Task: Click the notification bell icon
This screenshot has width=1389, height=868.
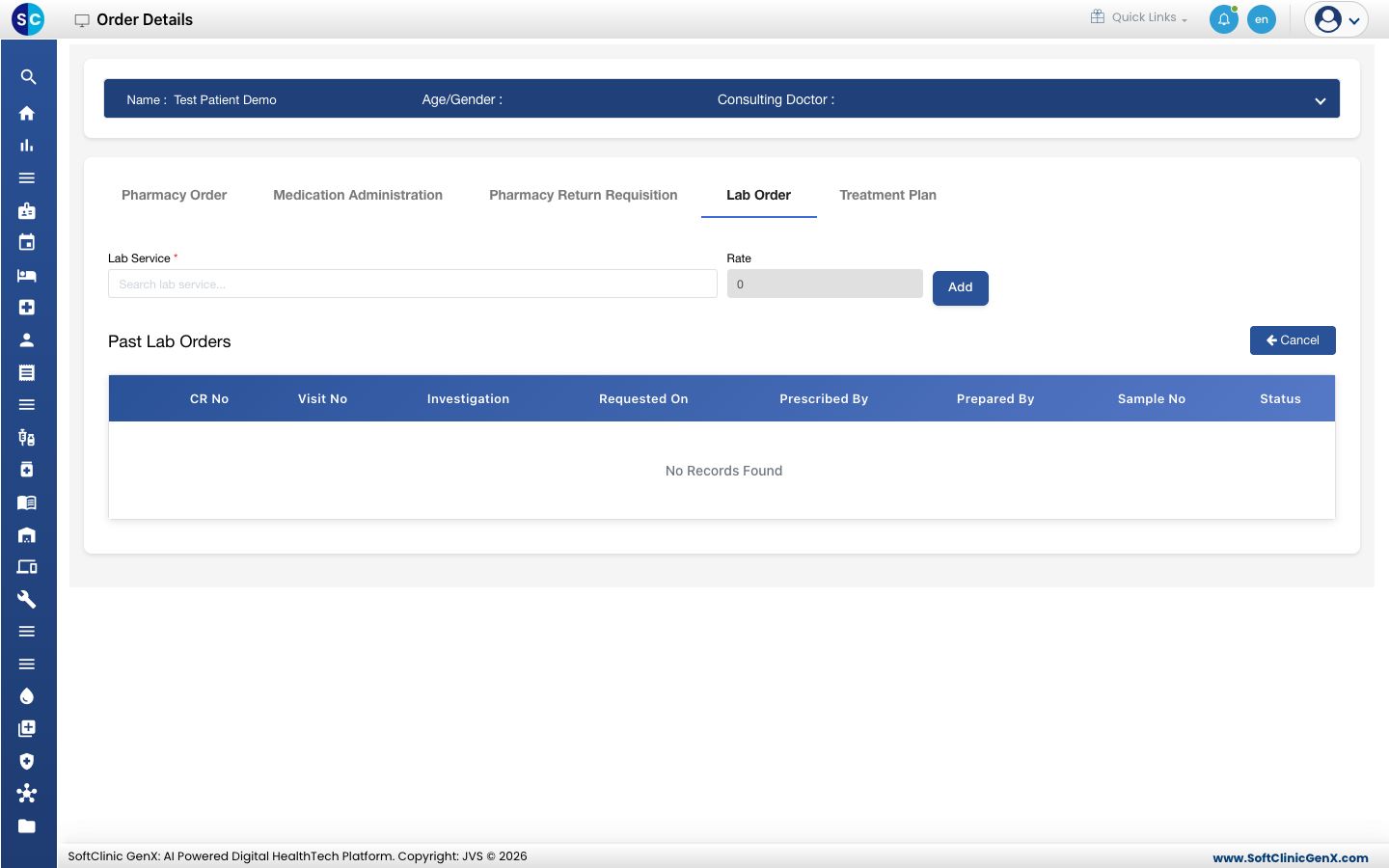Action: (x=1224, y=19)
